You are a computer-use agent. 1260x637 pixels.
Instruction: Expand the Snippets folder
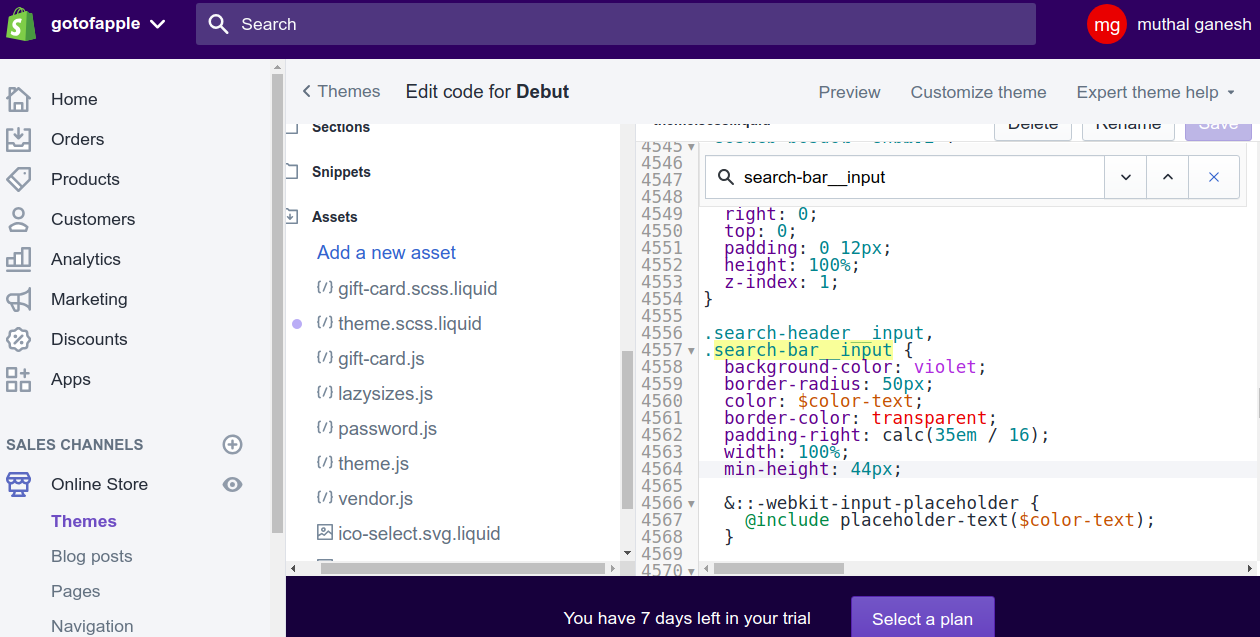tap(293, 172)
